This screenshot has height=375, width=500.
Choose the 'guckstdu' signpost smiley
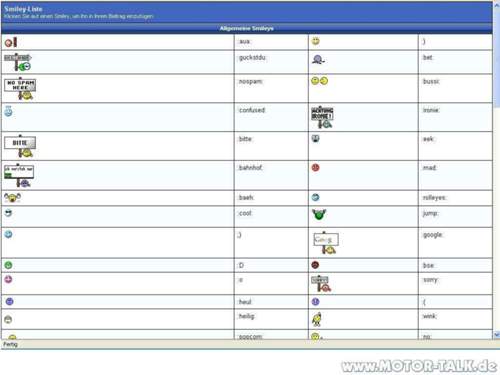click(x=18, y=62)
